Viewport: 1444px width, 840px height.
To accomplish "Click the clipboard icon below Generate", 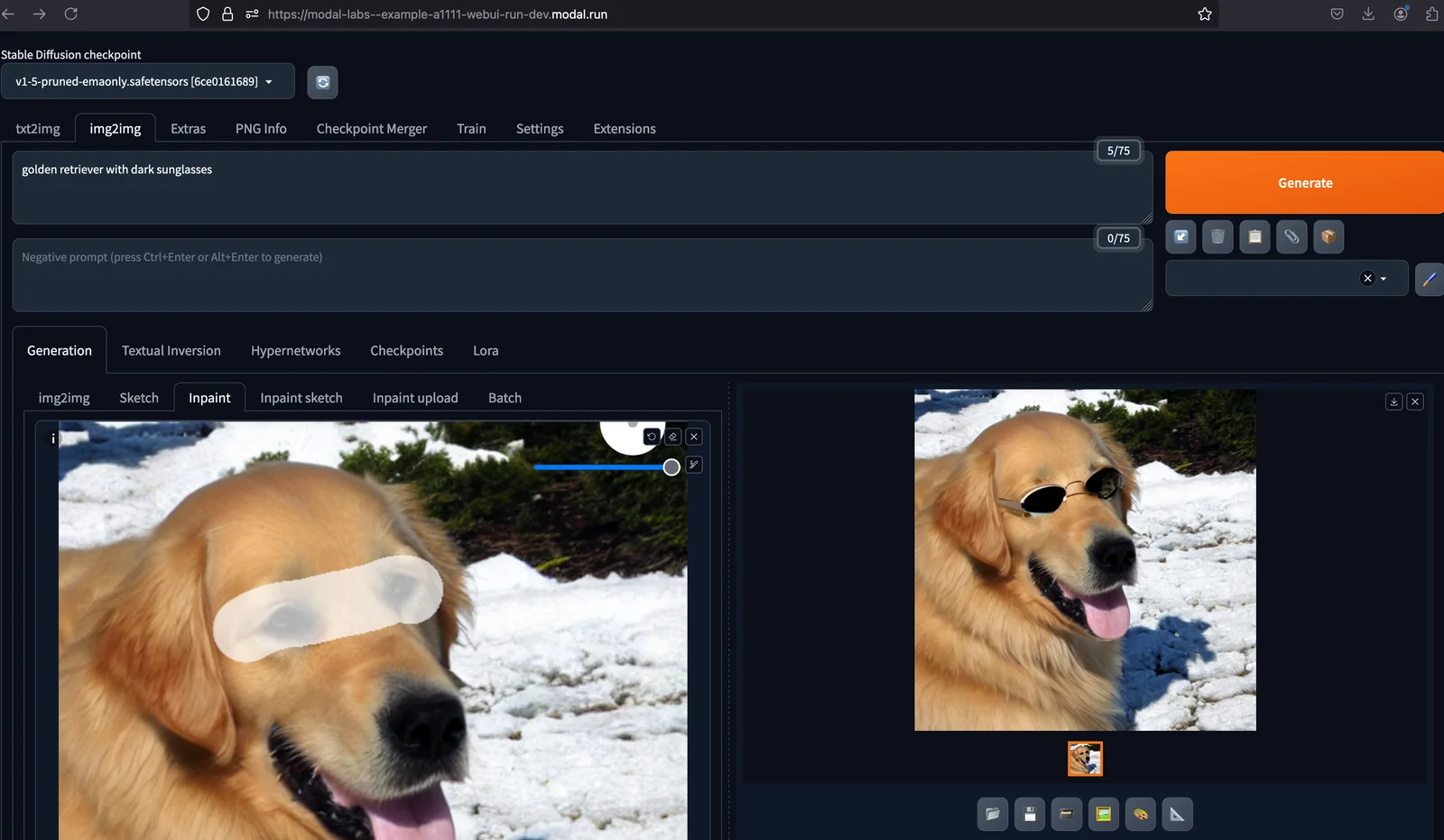I will [1254, 237].
